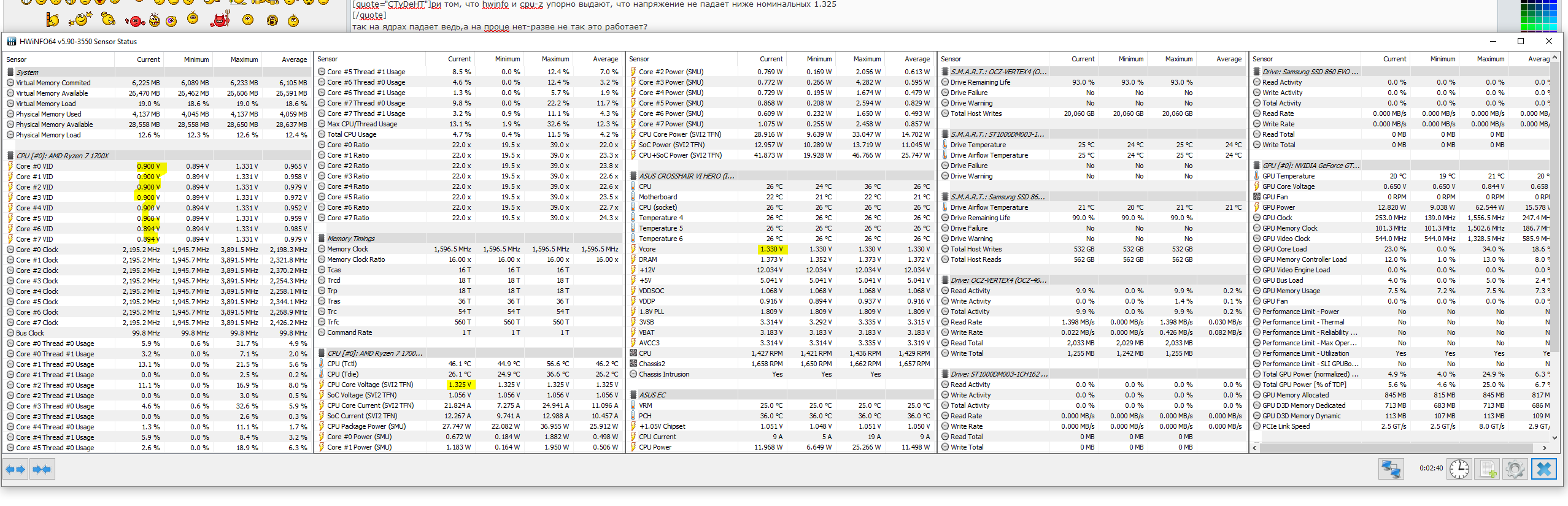Select the S.M.A.R.T.: OCZ-VERTEX4 group header

coord(1092,72)
